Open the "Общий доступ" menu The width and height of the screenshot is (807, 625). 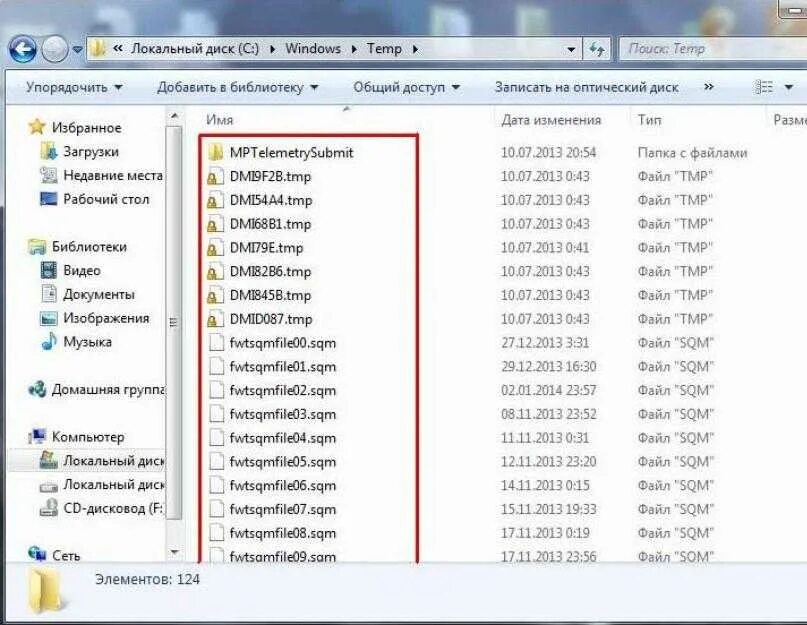406,88
